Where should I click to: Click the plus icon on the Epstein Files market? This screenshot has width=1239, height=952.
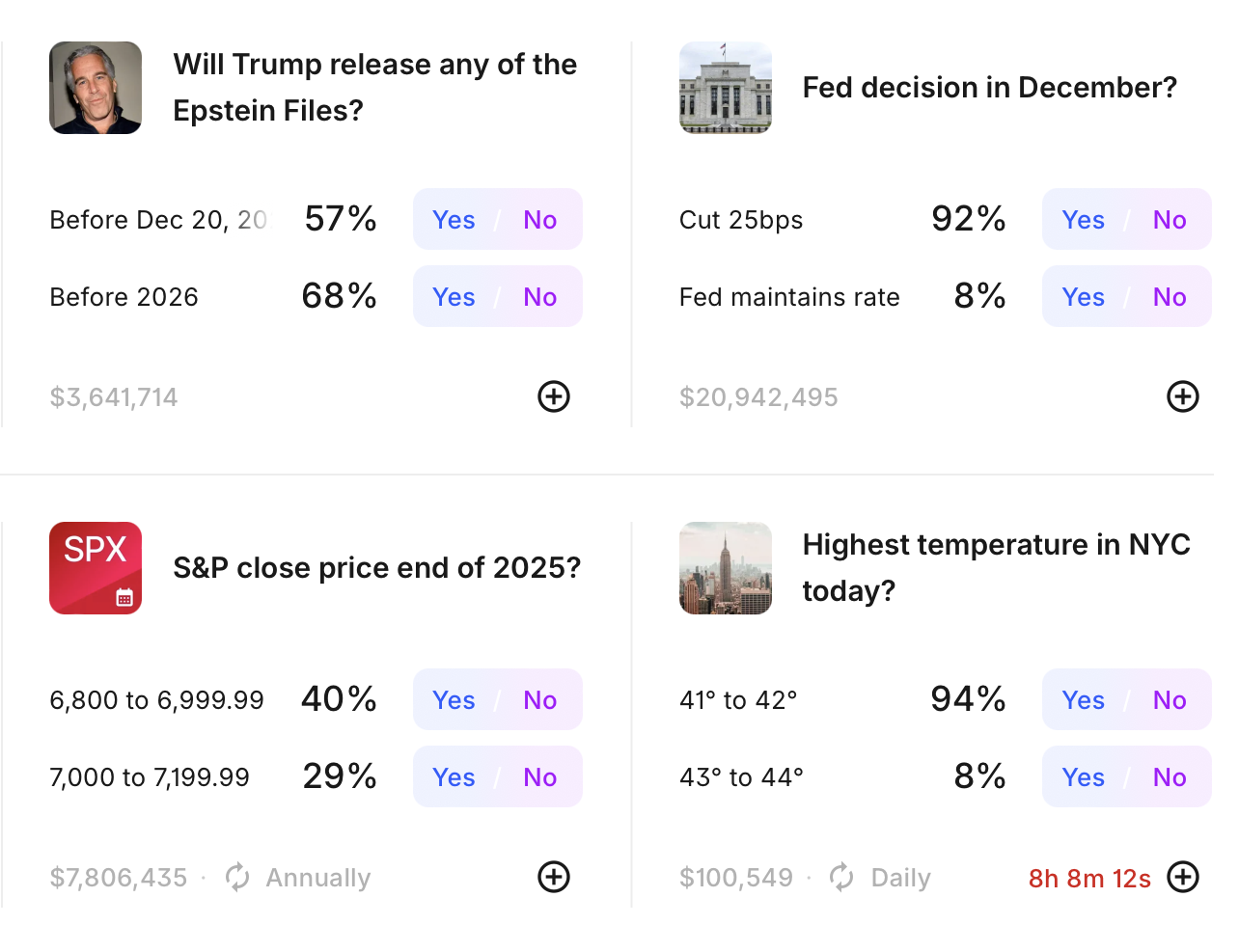coord(553,396)
